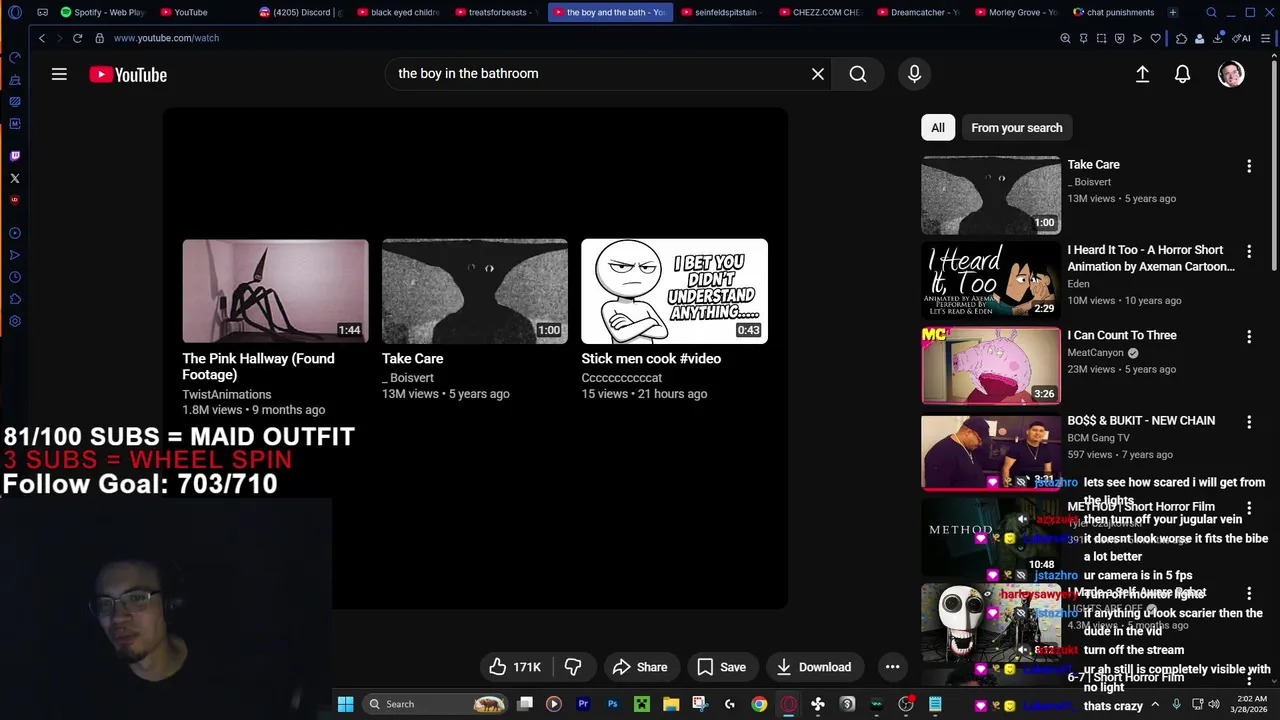Click the Share button
This screenshot has height=720, width=1280.
coord(640,667)
